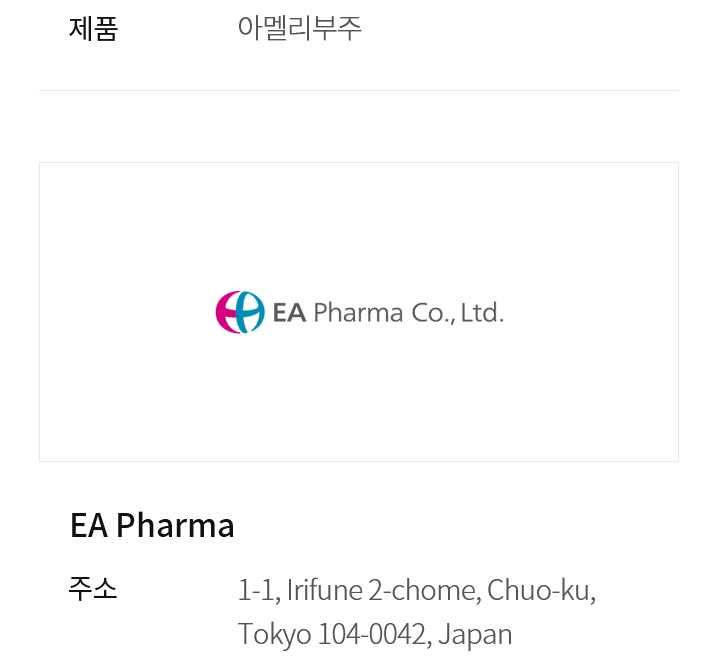Click the horizontal divider below the product row

coord(358,91)
